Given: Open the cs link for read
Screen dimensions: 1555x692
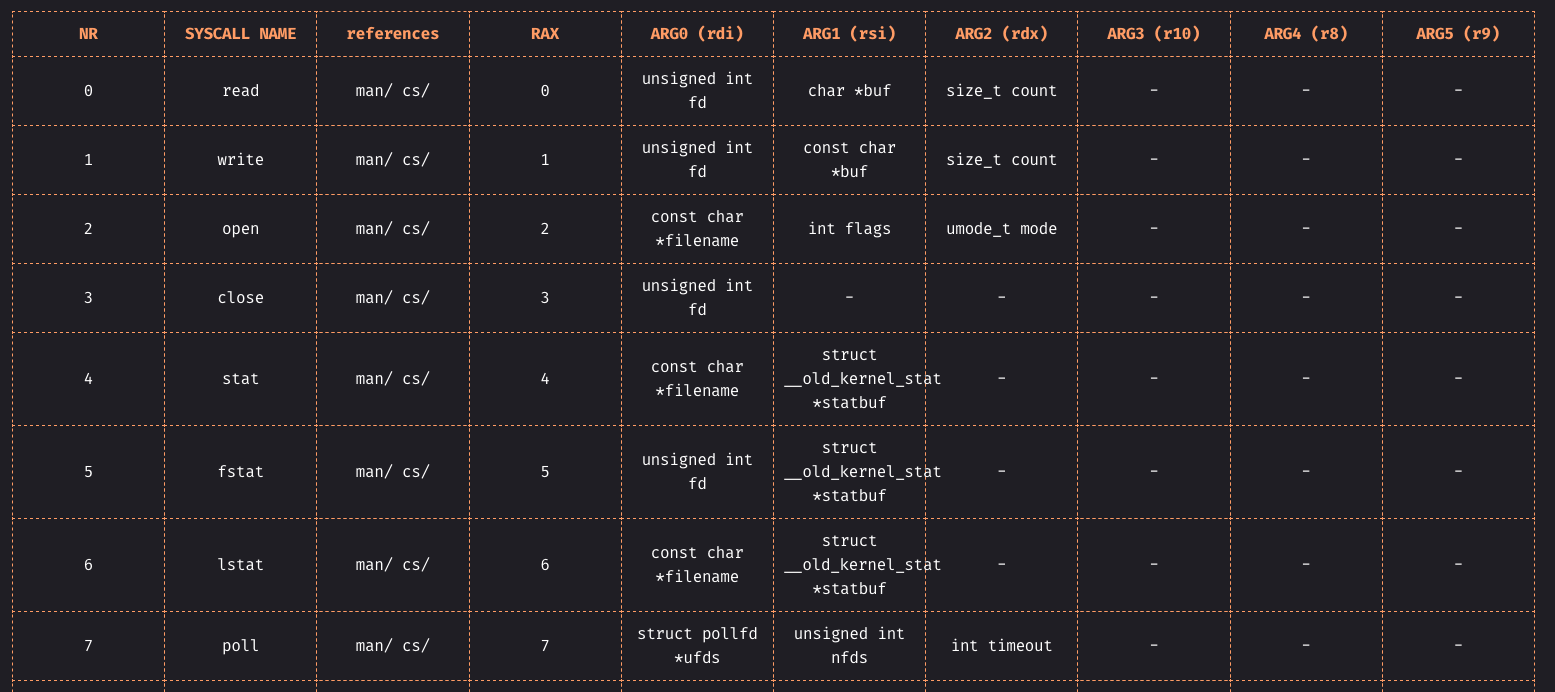Looking at the screenshot, I should pos(415,91).
